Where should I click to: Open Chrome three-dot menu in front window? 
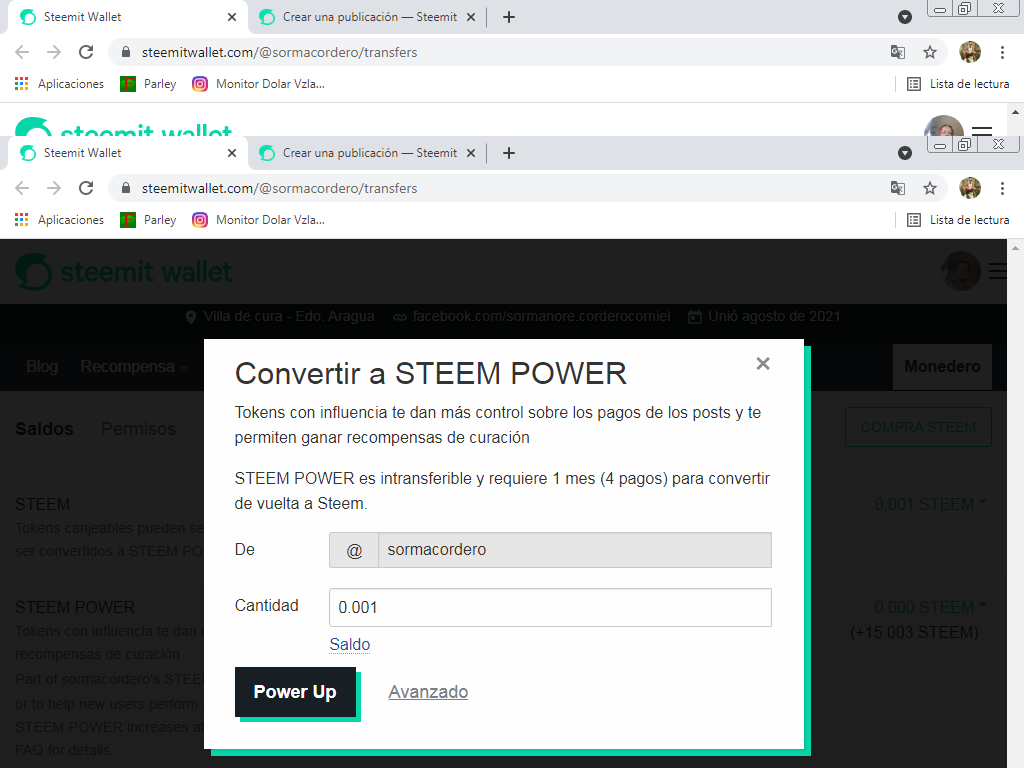coord(1002,188)
